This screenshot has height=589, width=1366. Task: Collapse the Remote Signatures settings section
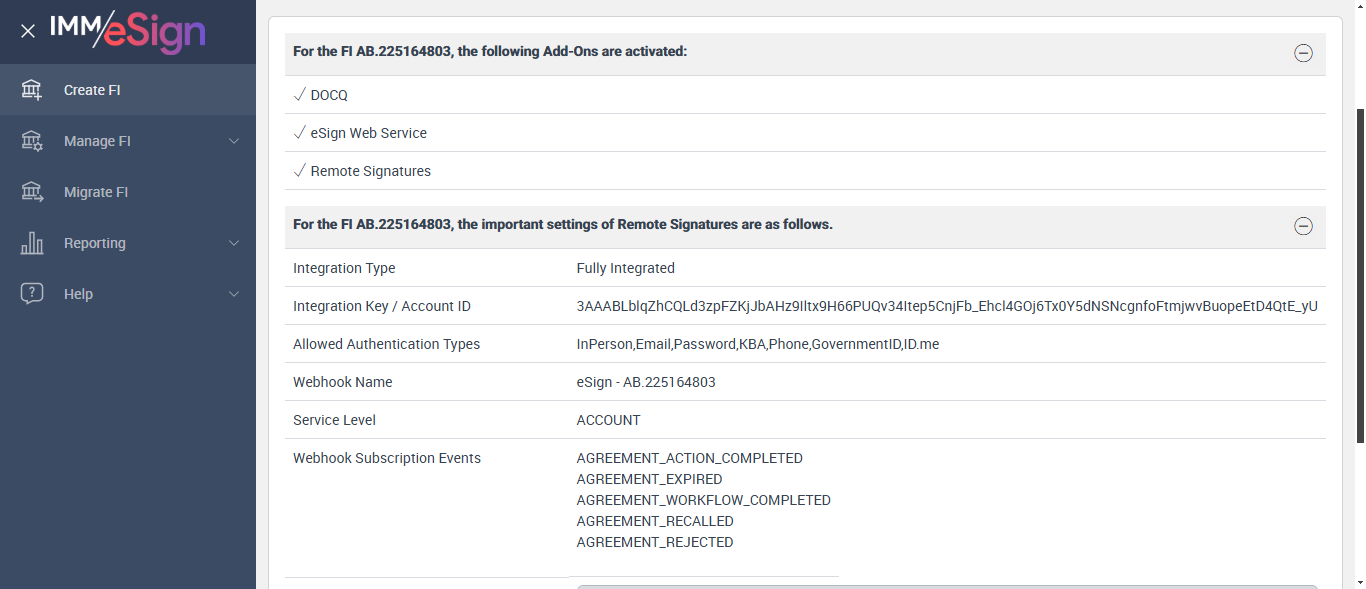(x=1303, y=226)
